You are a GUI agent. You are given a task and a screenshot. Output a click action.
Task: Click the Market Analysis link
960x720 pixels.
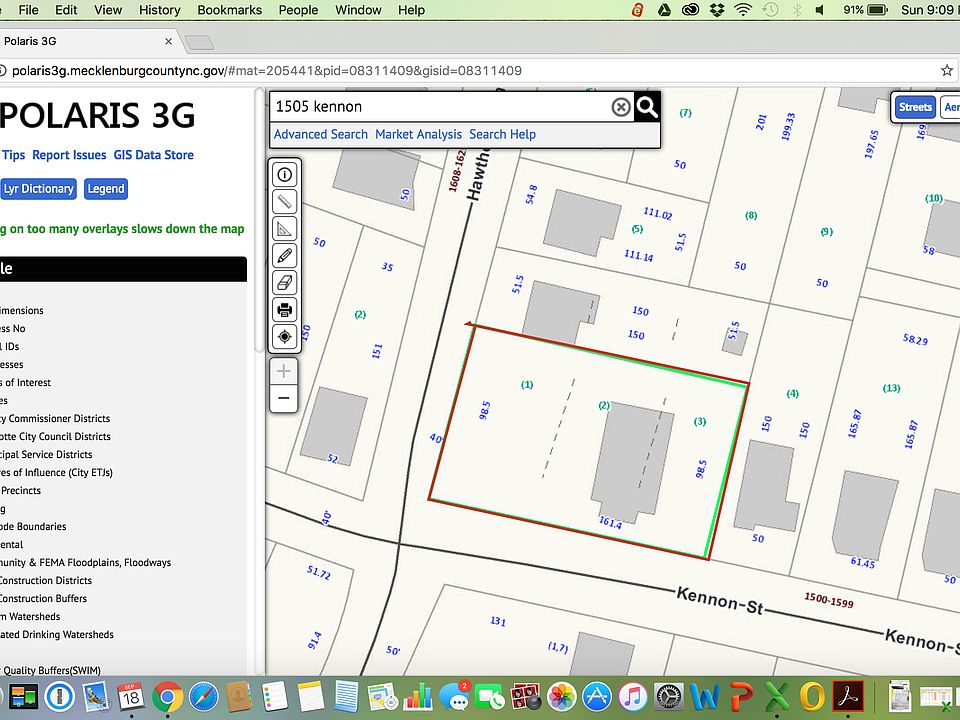[418, 134]
